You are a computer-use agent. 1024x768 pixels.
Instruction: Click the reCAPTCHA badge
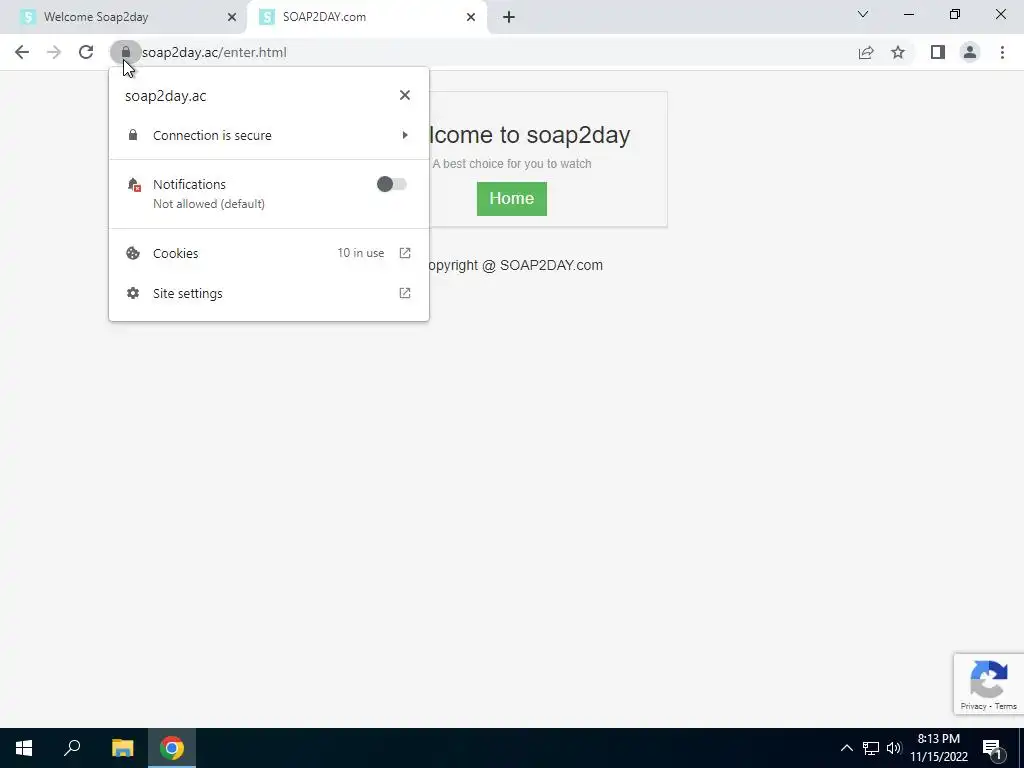pos(989,684)
